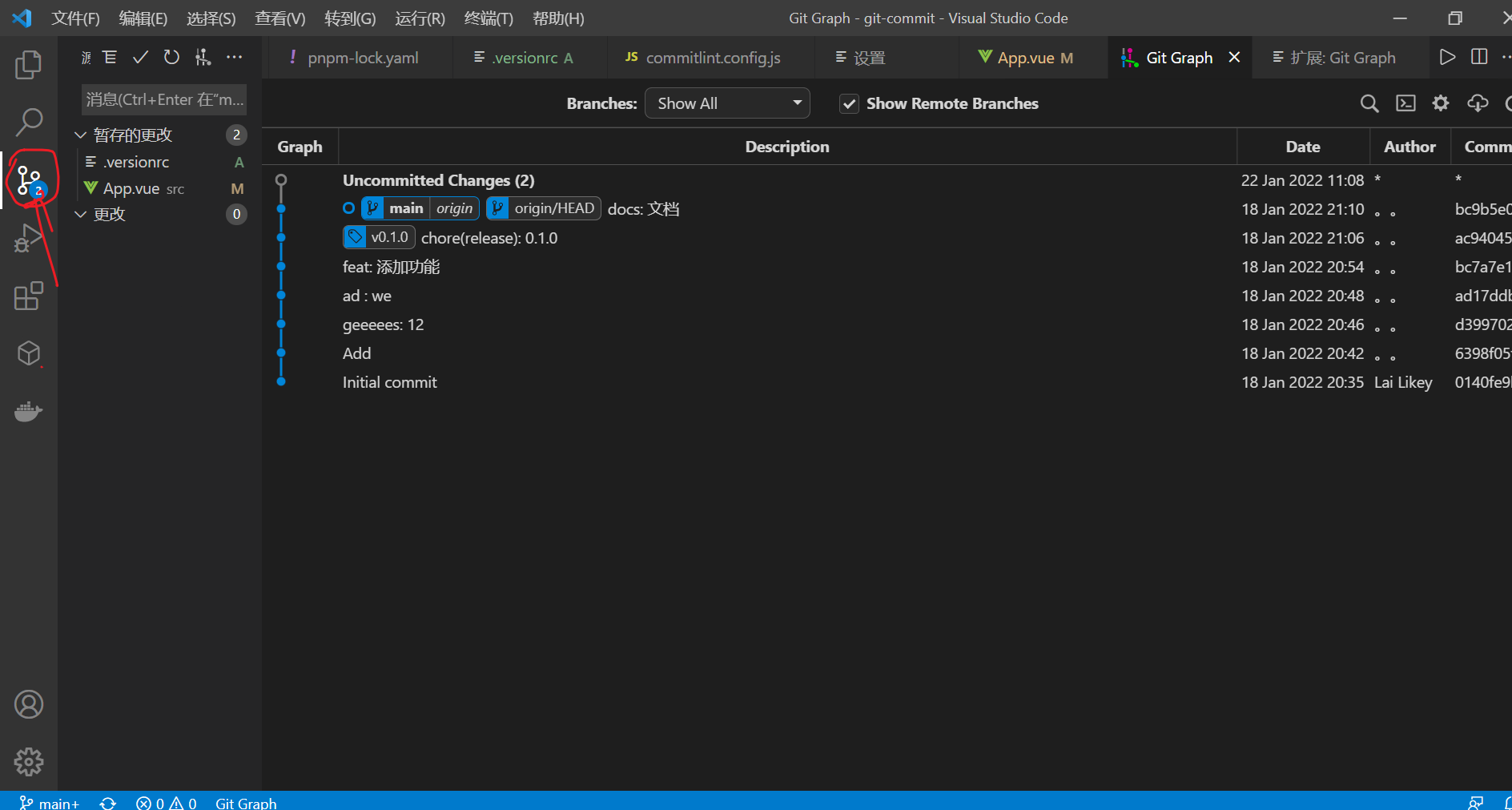Screen dimensions: 1512x810
Task: Open the Extensions view
Action: point(29,296)
